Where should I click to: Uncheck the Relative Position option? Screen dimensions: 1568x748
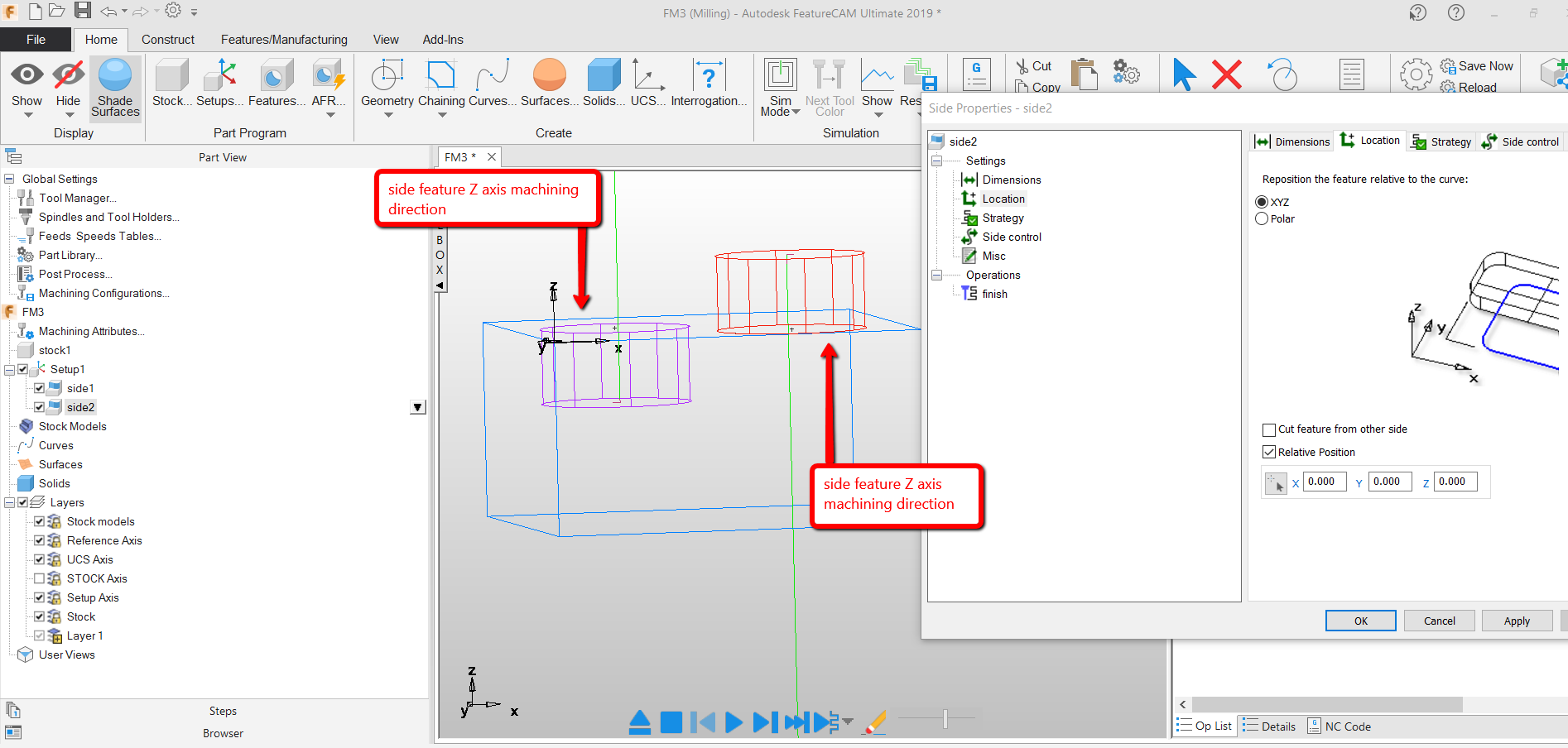click(1268, 452)
